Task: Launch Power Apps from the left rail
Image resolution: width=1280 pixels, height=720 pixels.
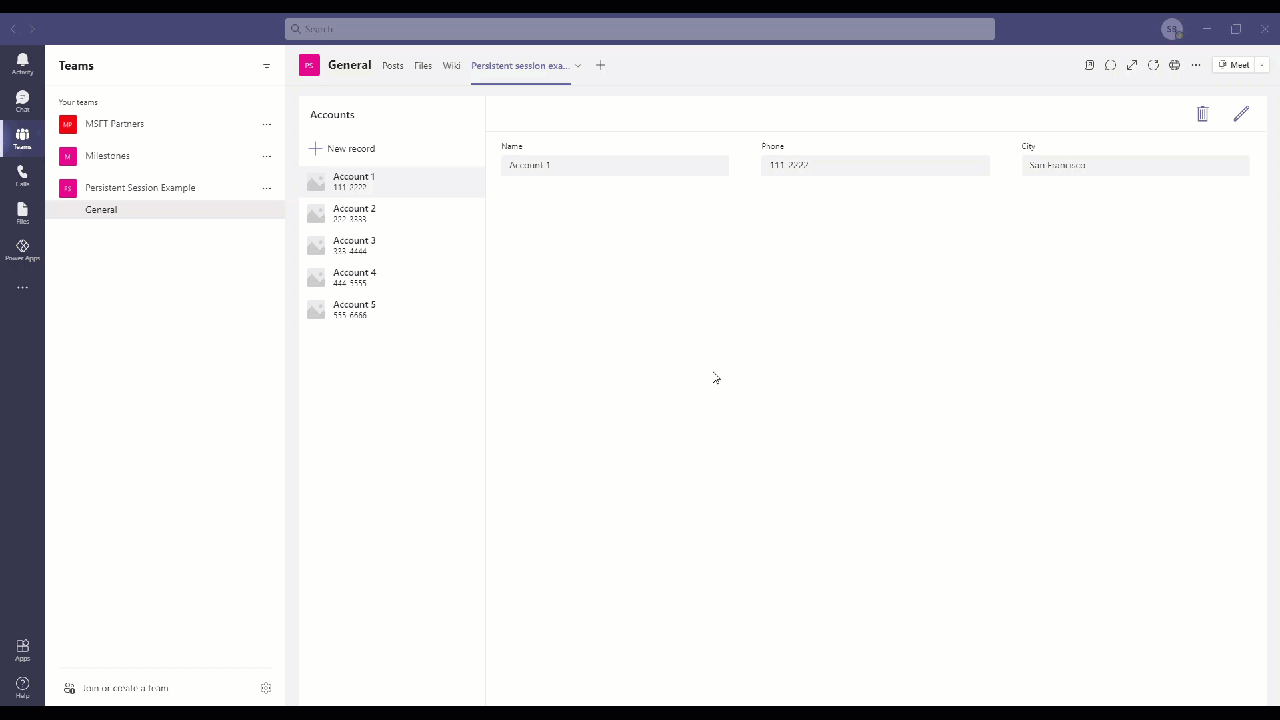Action: point(22,249)
